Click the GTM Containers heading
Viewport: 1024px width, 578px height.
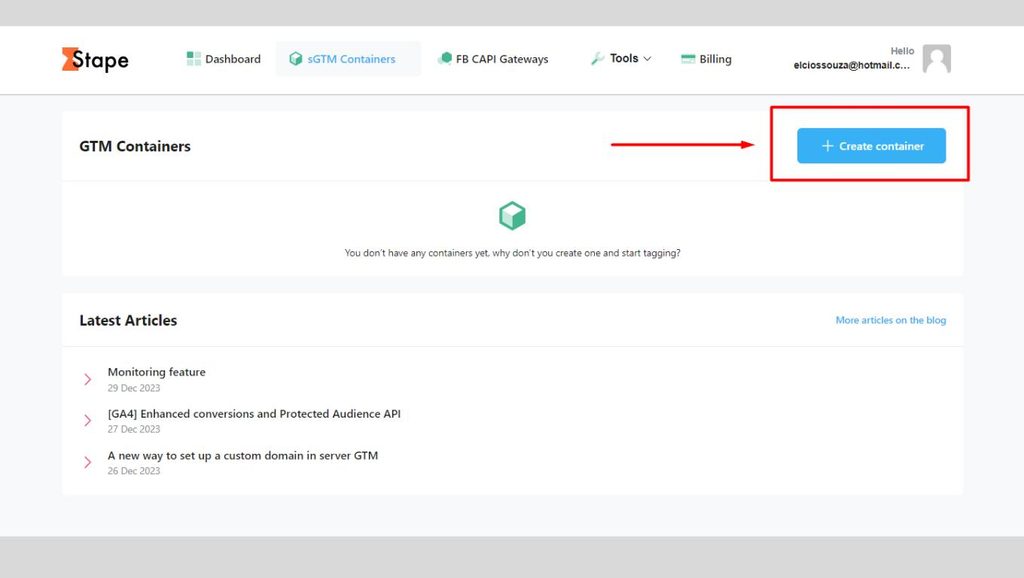(135, 146)
